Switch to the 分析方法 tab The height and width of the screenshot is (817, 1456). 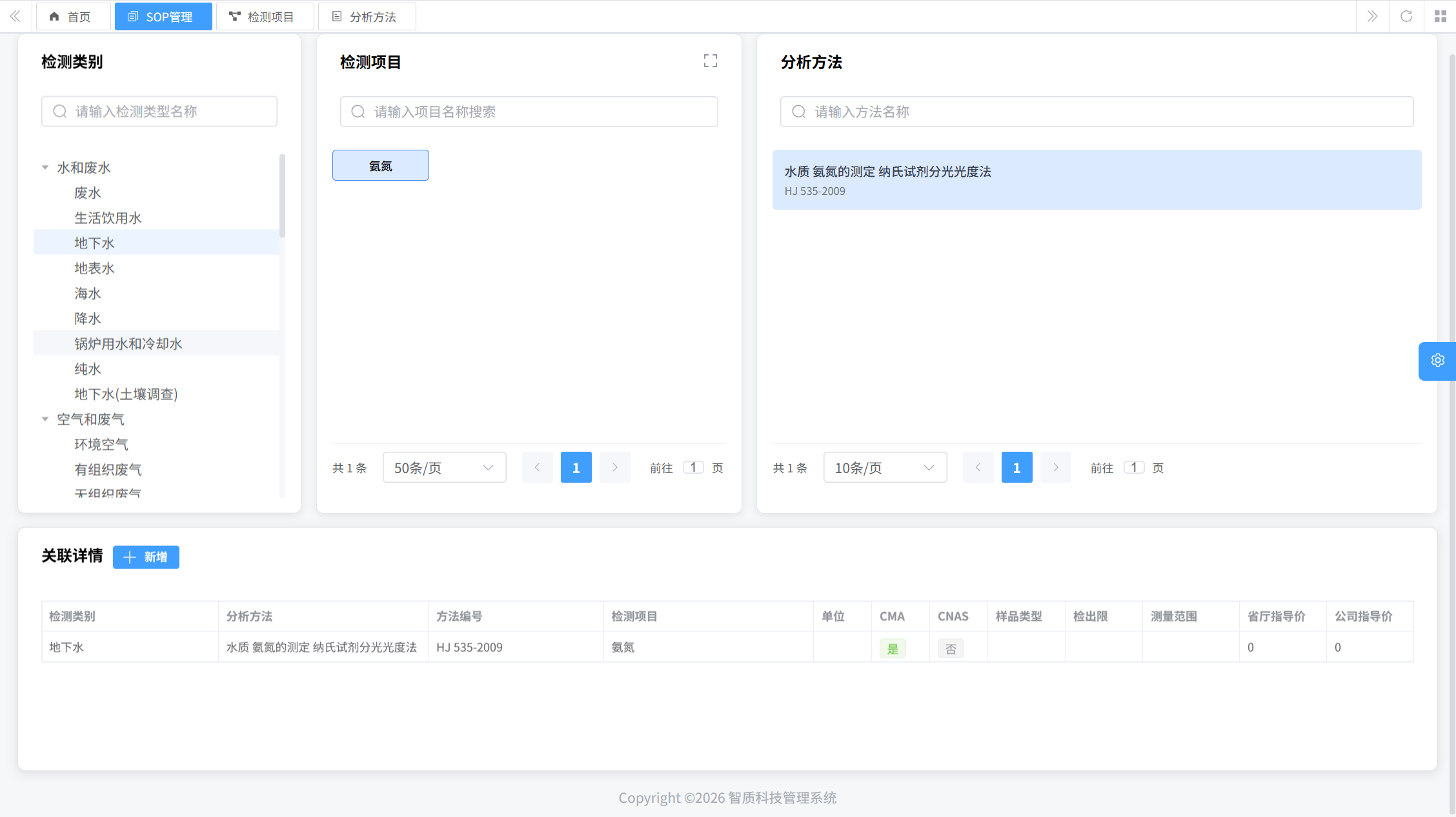[367, 16]
